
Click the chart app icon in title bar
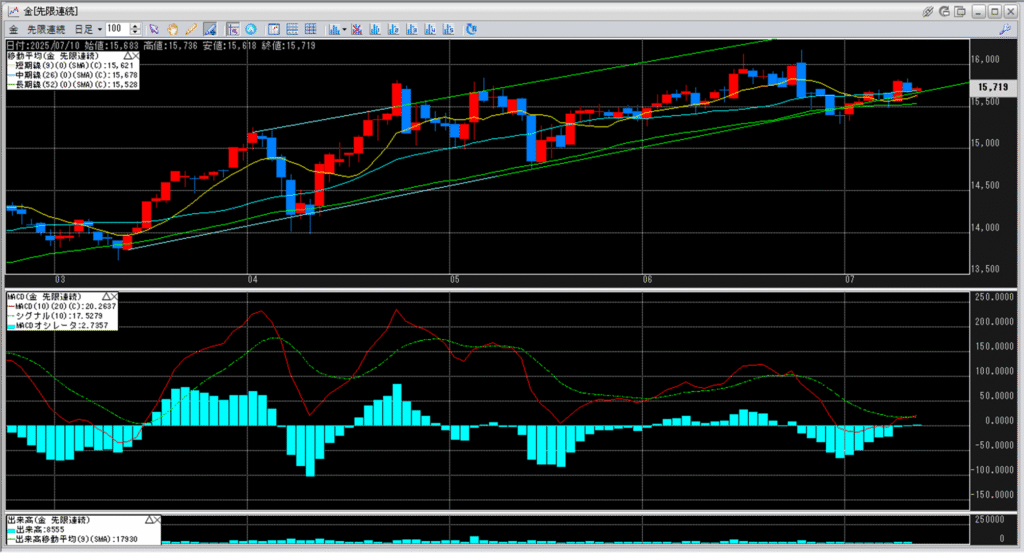click(x=13, y=11)
